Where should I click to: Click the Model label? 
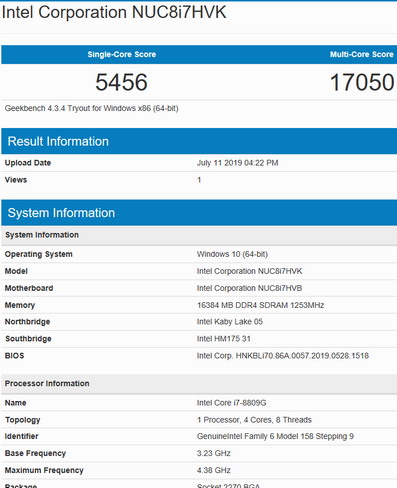(x=16, y=271)
